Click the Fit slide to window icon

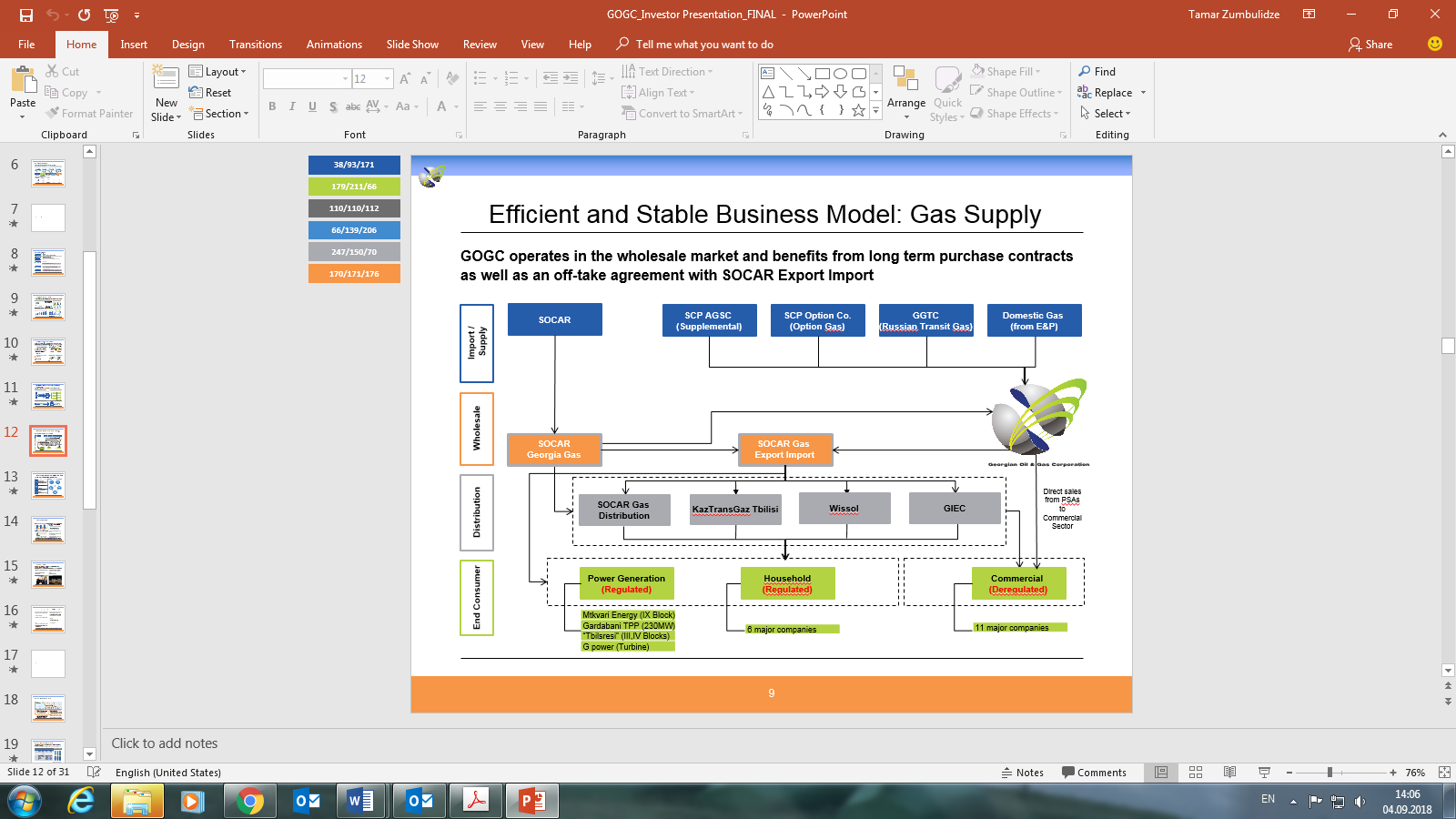[1444, 773]
